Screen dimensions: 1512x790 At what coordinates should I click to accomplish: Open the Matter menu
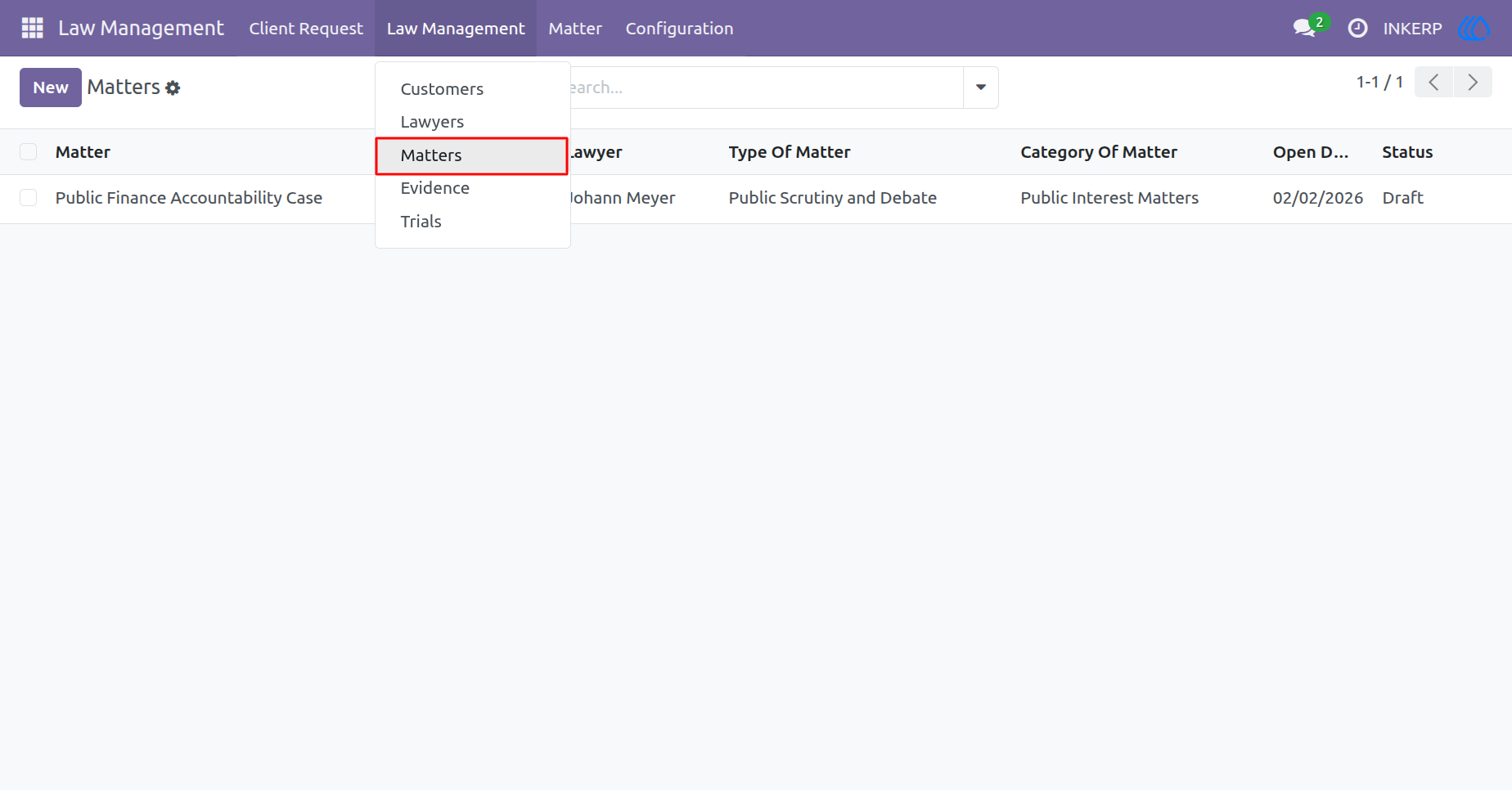tap(575, 28)
